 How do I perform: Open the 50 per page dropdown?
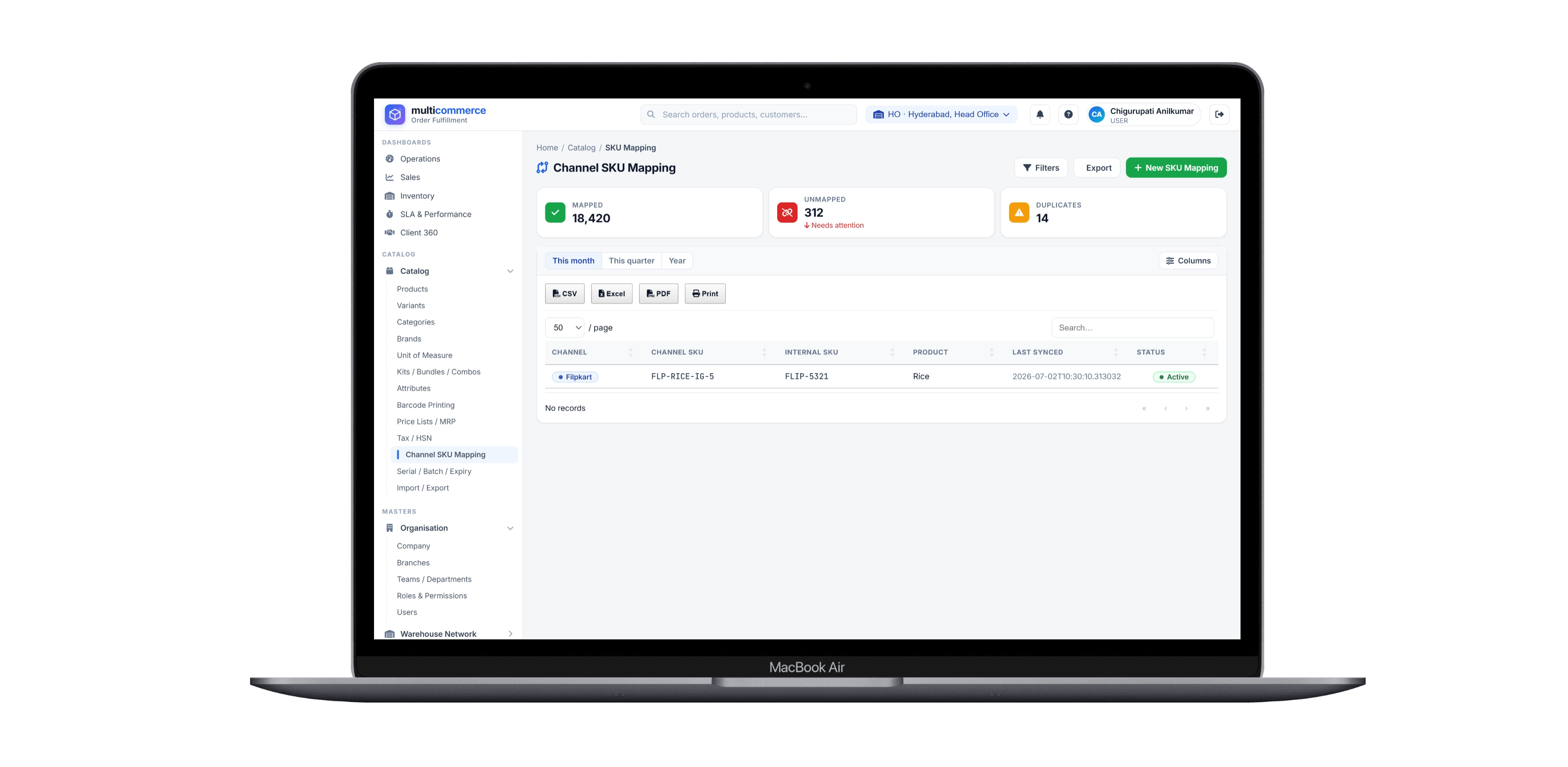[564, 327]
